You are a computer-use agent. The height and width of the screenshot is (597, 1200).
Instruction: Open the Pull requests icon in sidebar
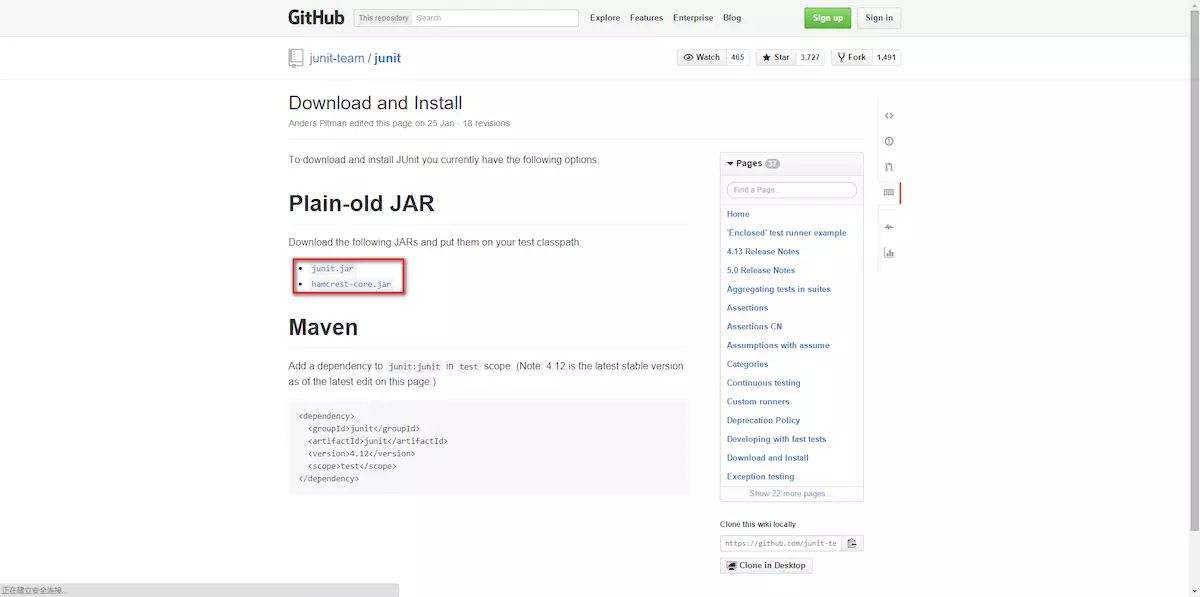tap(889, 167)
